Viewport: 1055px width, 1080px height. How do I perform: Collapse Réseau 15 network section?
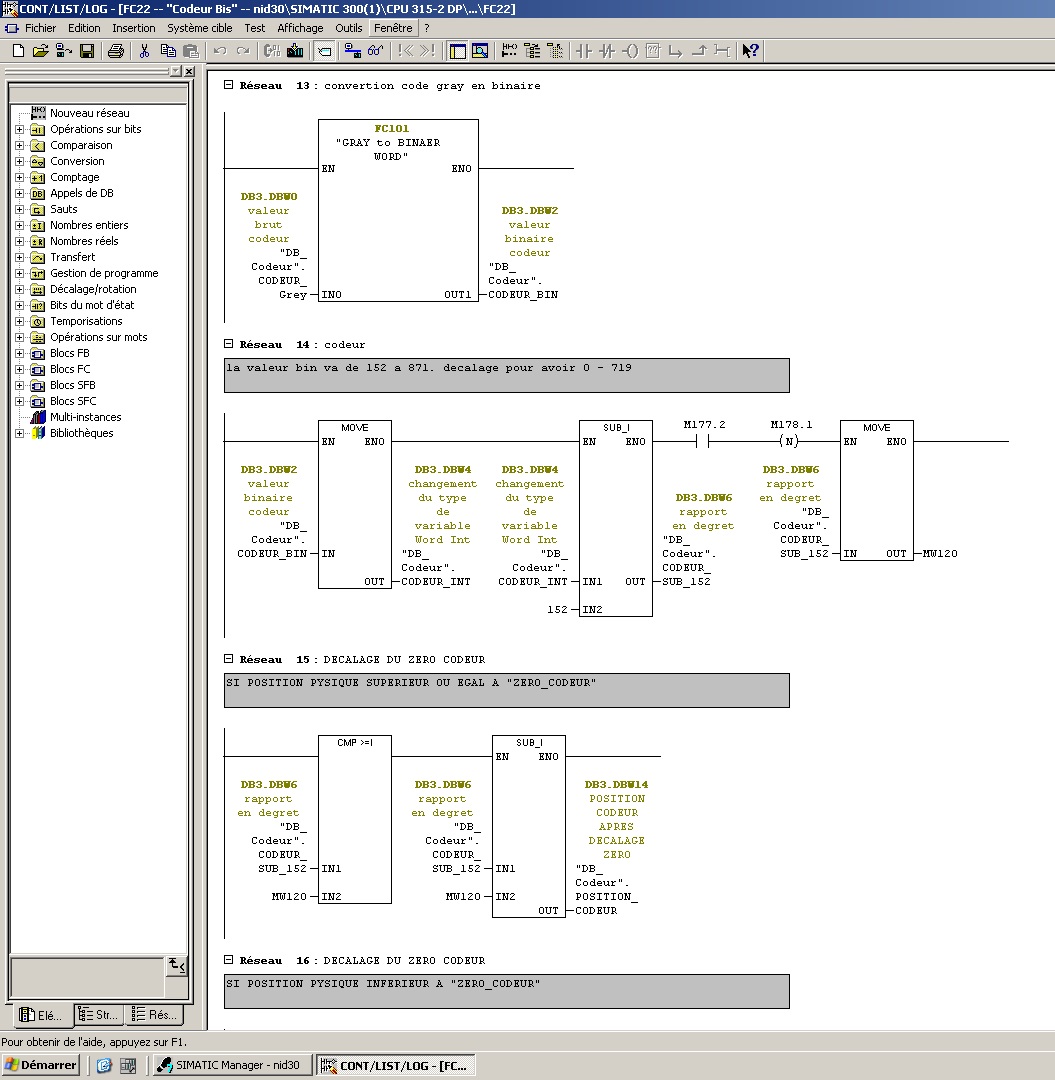click(229, 660)
